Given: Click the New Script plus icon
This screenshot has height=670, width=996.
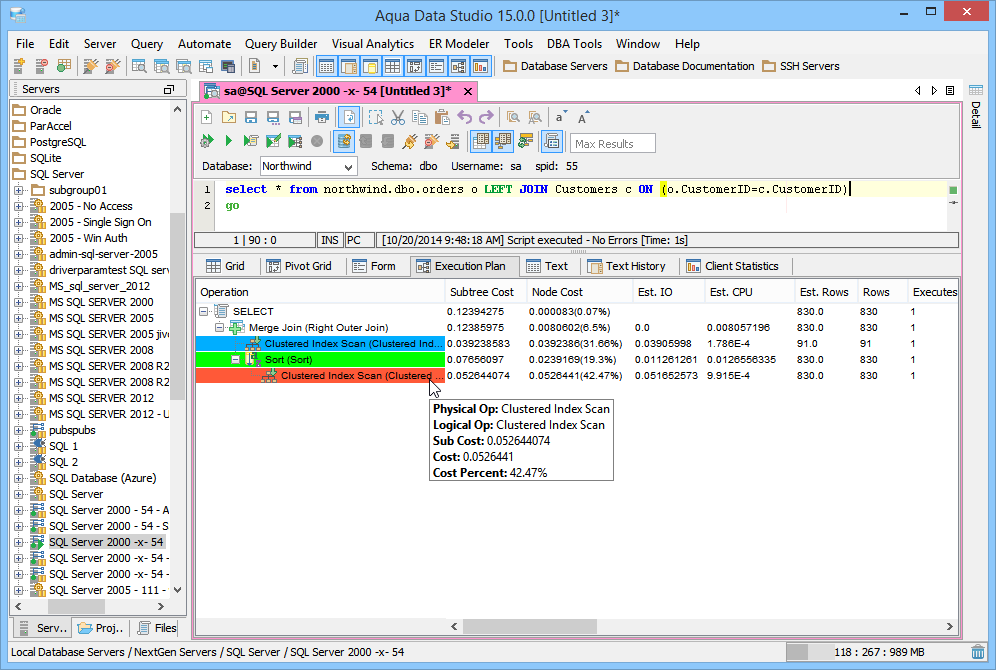Looking at the screenshot, I should [206, 117].
